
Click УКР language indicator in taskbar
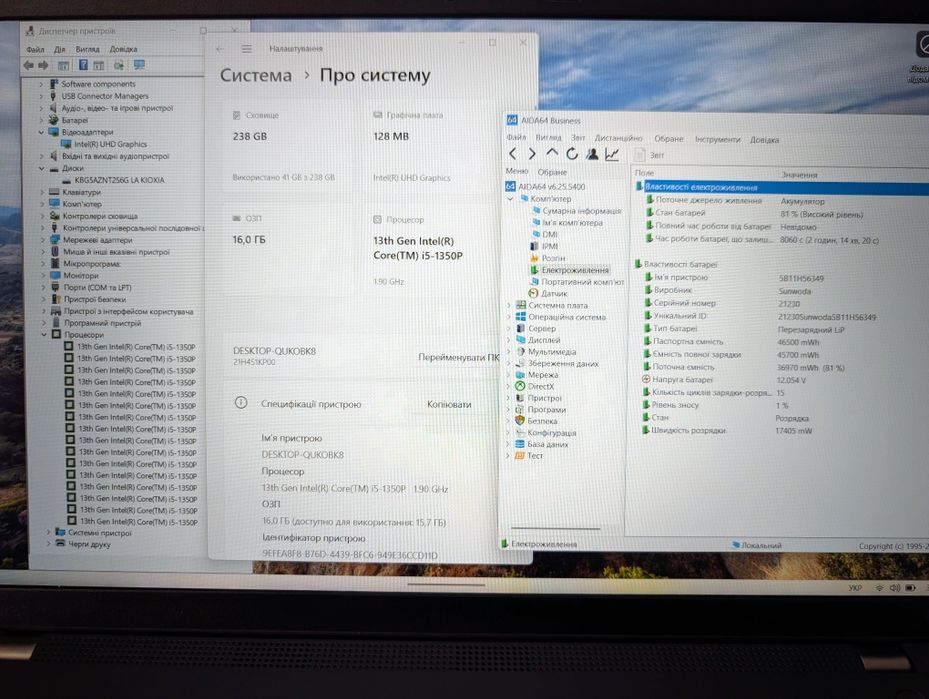click(855, 588)
